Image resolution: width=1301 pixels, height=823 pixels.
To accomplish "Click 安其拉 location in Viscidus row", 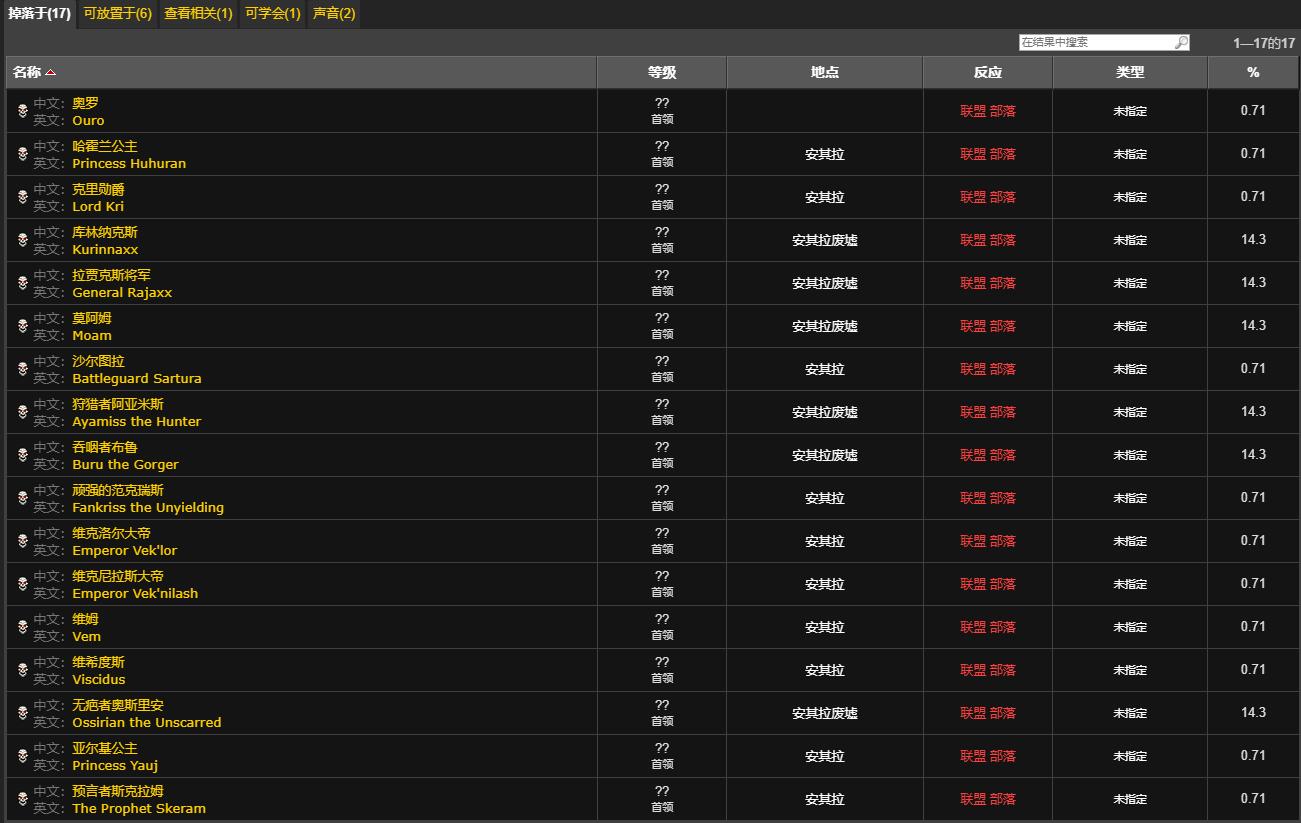I will 825,670.
